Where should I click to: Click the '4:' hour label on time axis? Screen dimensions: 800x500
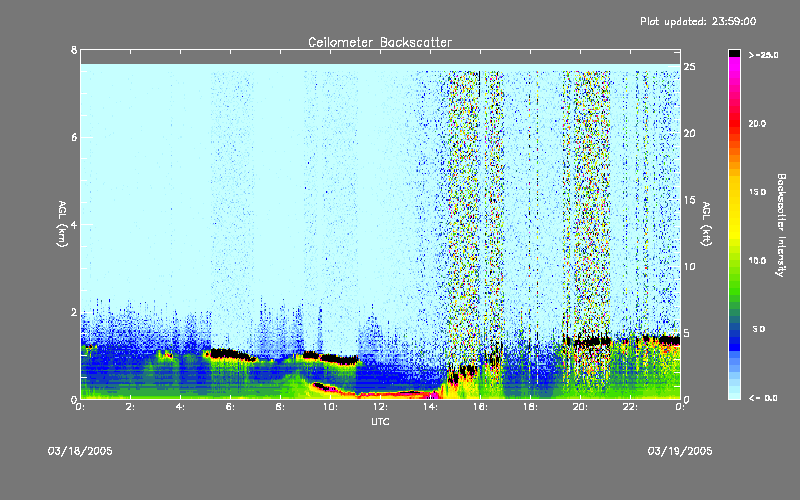180,407
